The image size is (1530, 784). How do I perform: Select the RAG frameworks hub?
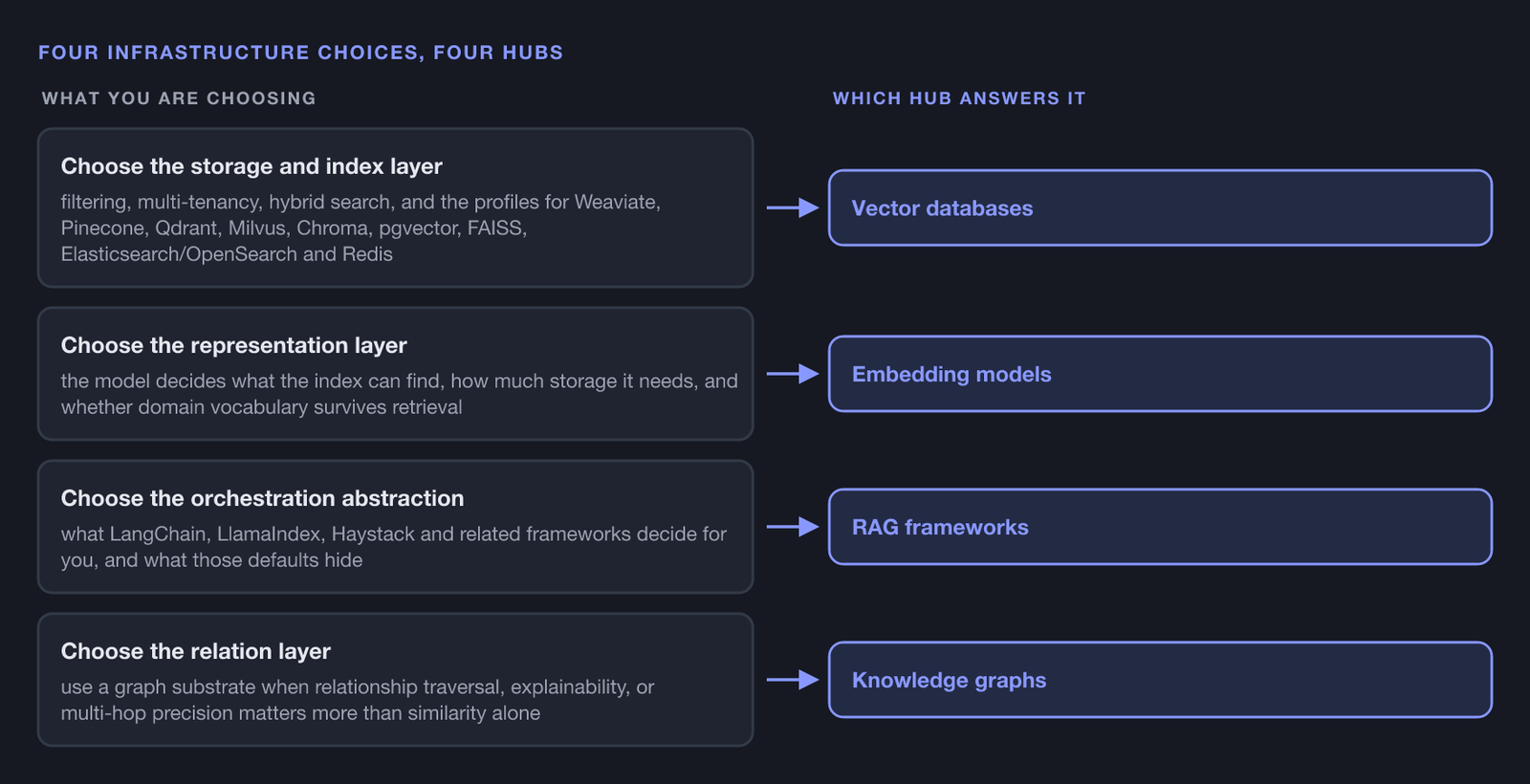(x=1160, y=527)
